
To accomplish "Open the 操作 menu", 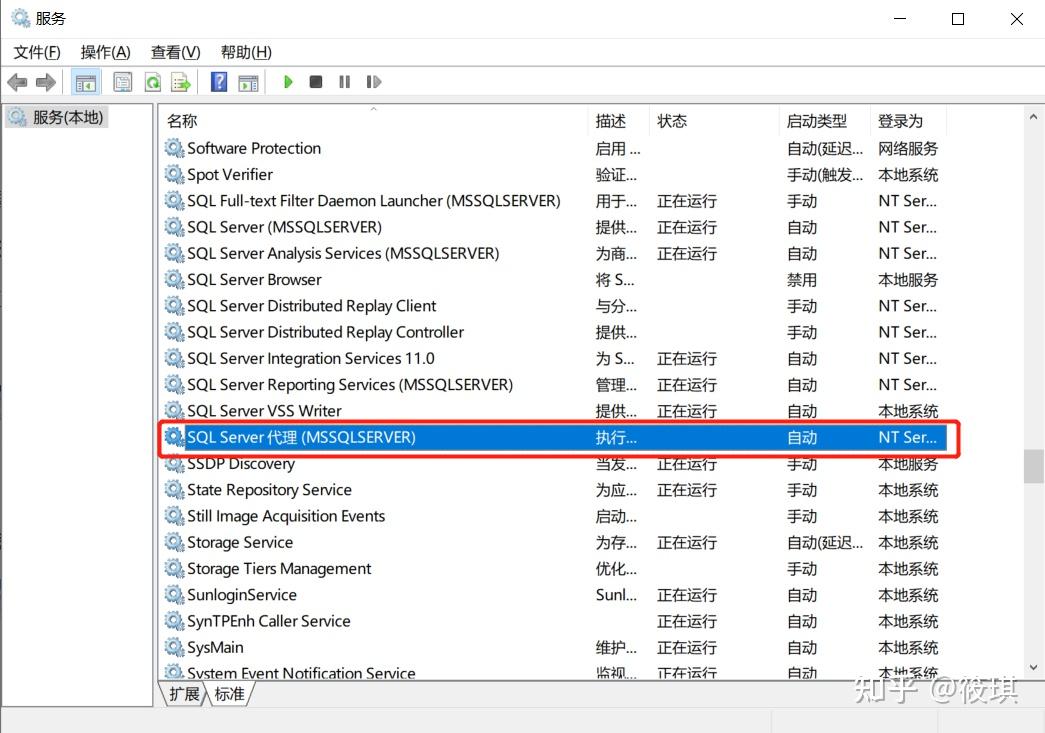I will pos(104,52).
